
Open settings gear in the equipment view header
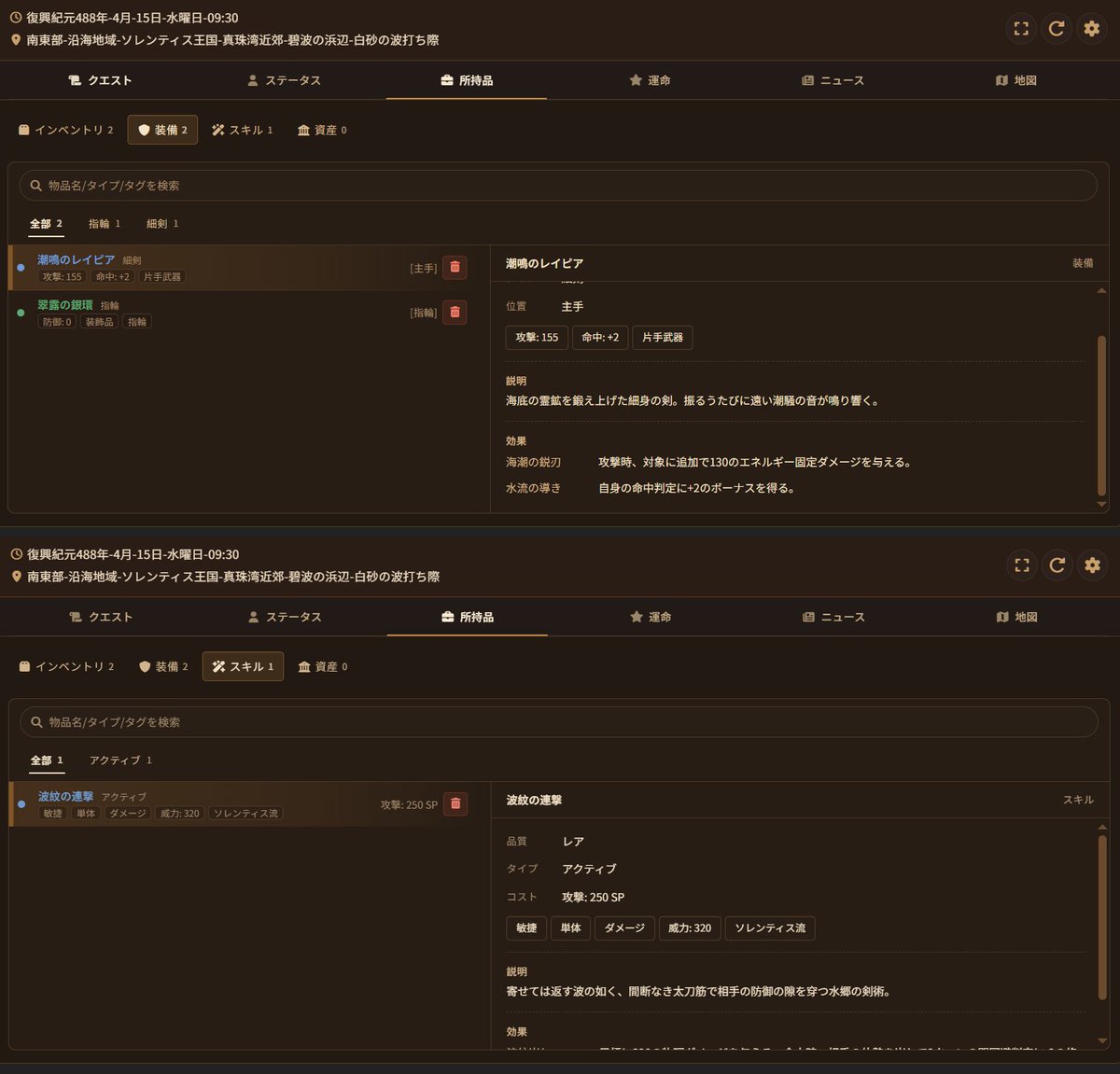(x=1092, y=28)
